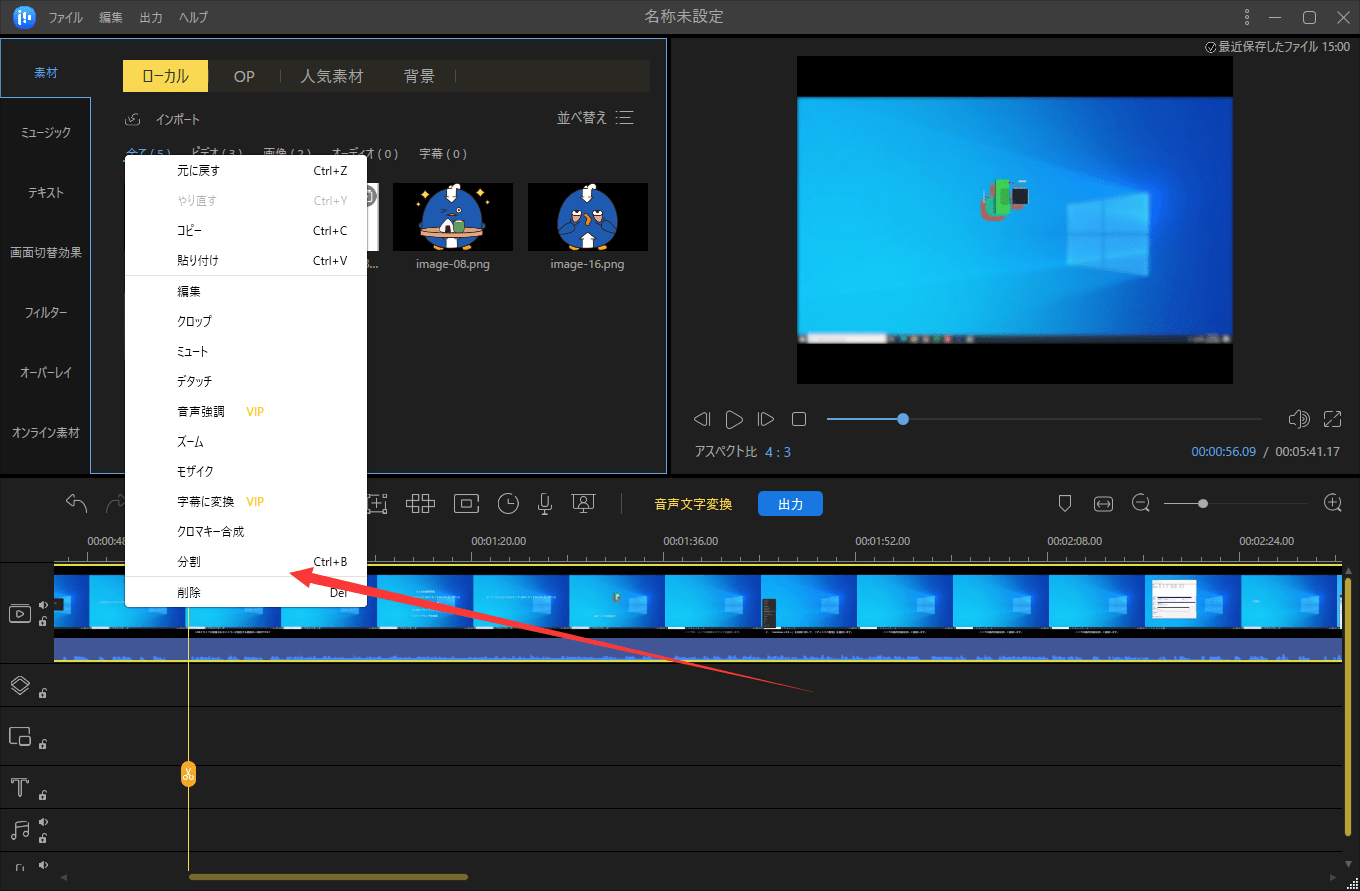
Task: Click the fullscreen preview icon
Action: pyautogui.click(x=1332, y=419)
